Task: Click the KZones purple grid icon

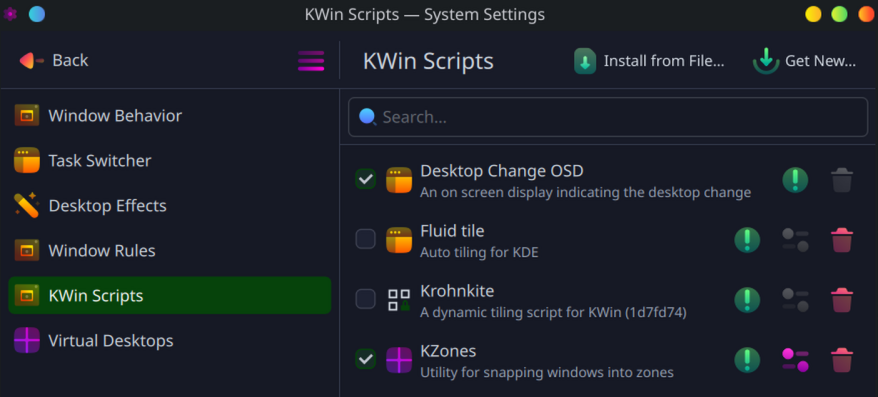Action: click(399, 359)
